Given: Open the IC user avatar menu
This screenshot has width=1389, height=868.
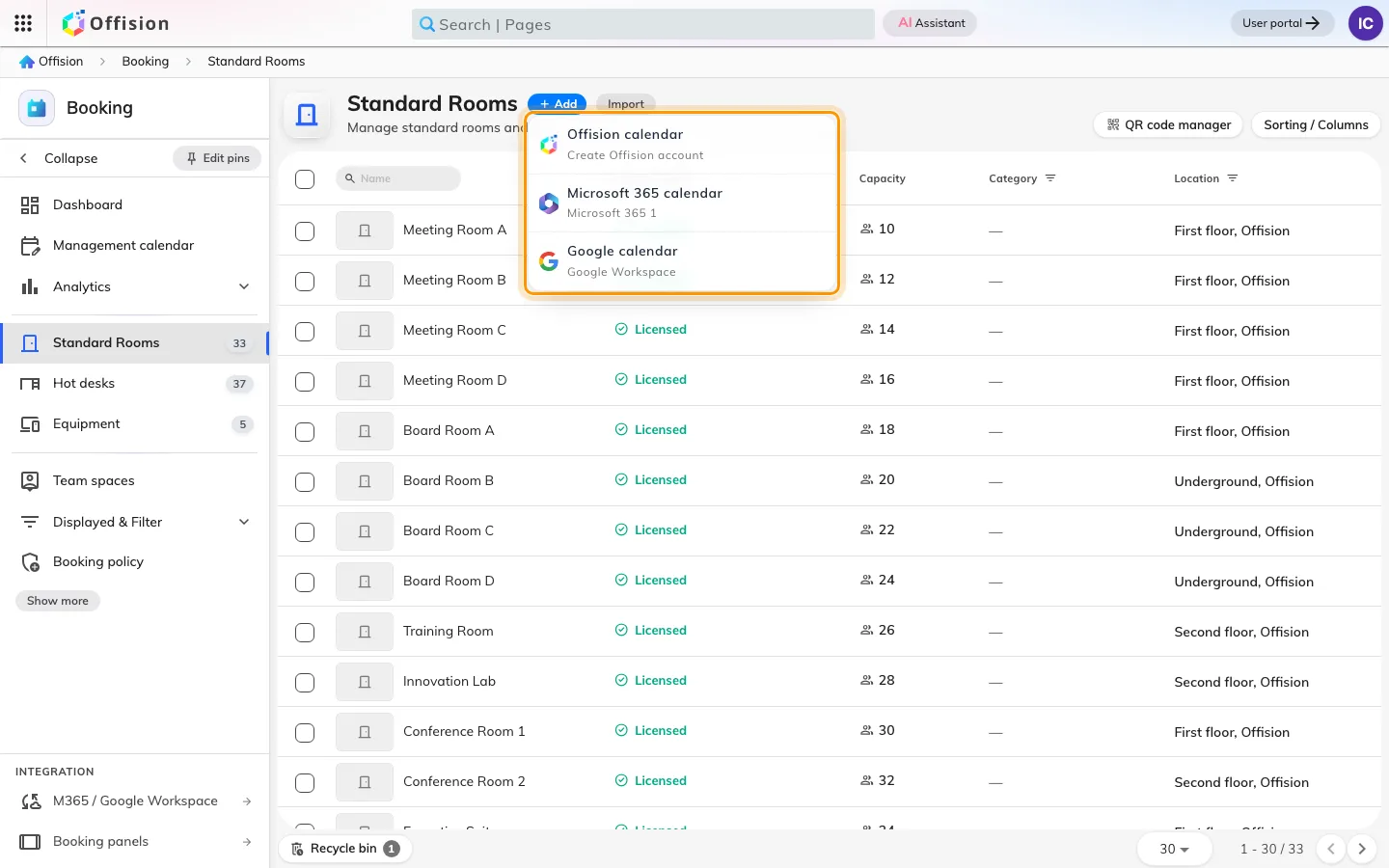Looking at the screenshot, I should tap(1365, 23).
